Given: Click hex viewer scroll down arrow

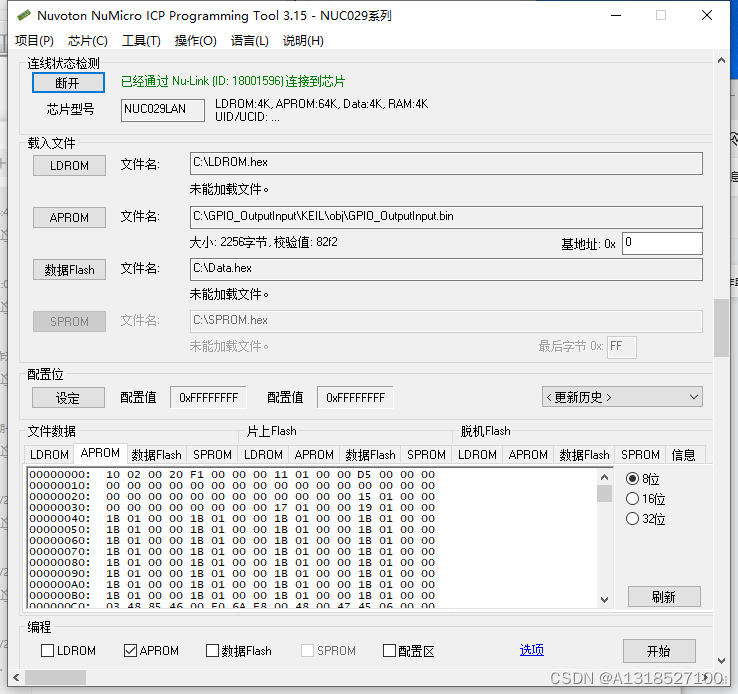Looking at the screenshot, I should tap(605, 600).
